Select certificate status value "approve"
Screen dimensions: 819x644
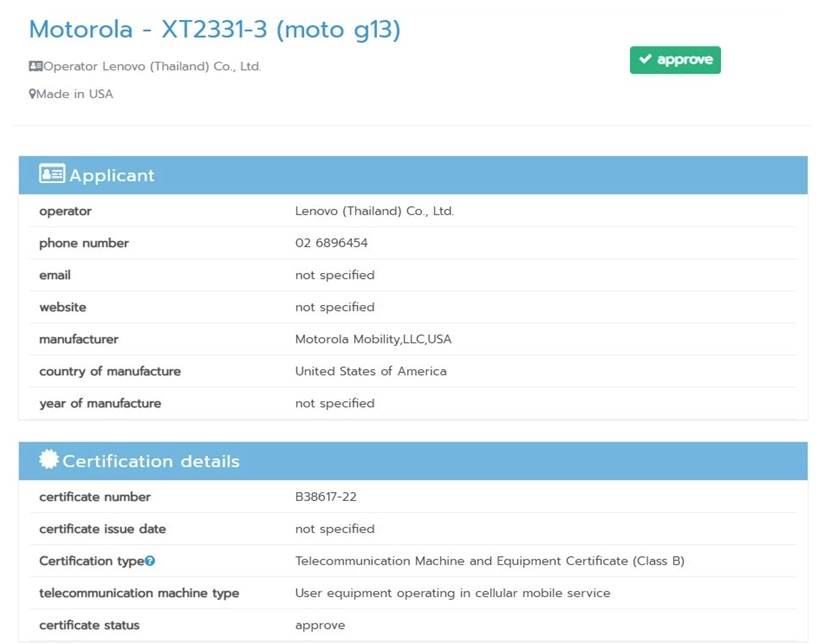[320, 626]
